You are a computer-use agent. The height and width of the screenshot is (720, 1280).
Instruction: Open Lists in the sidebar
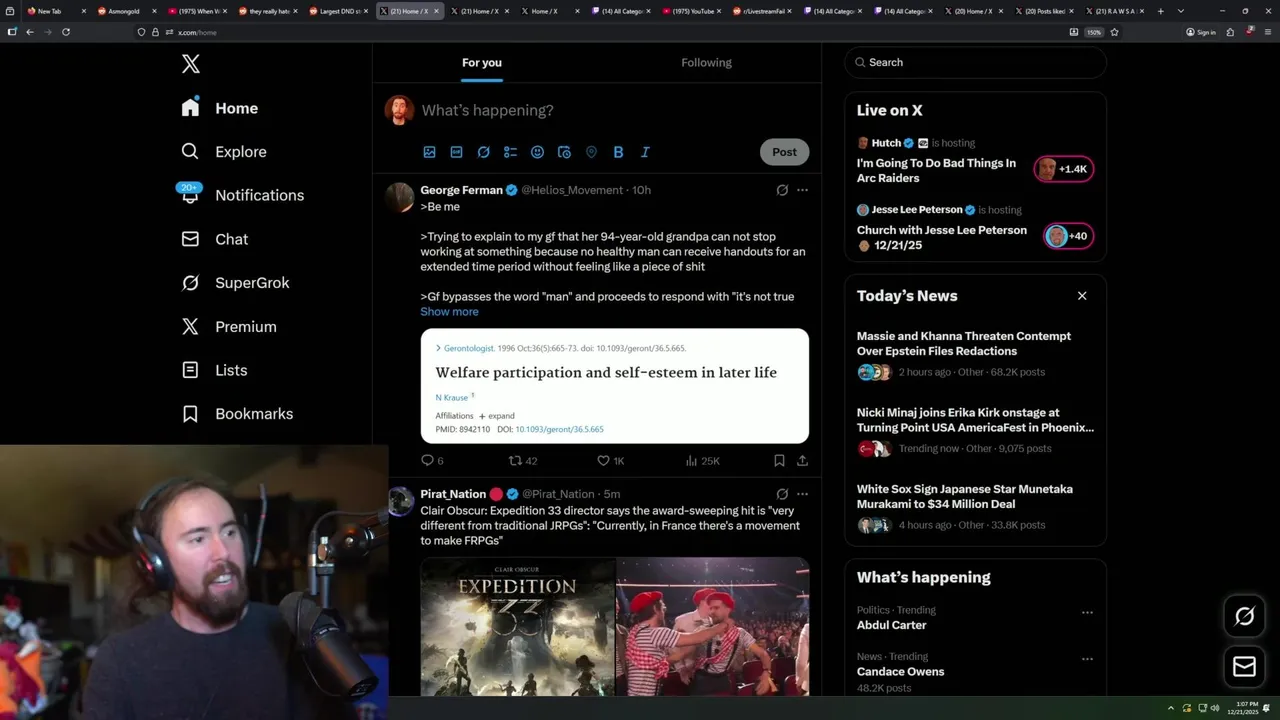point(215,370)
